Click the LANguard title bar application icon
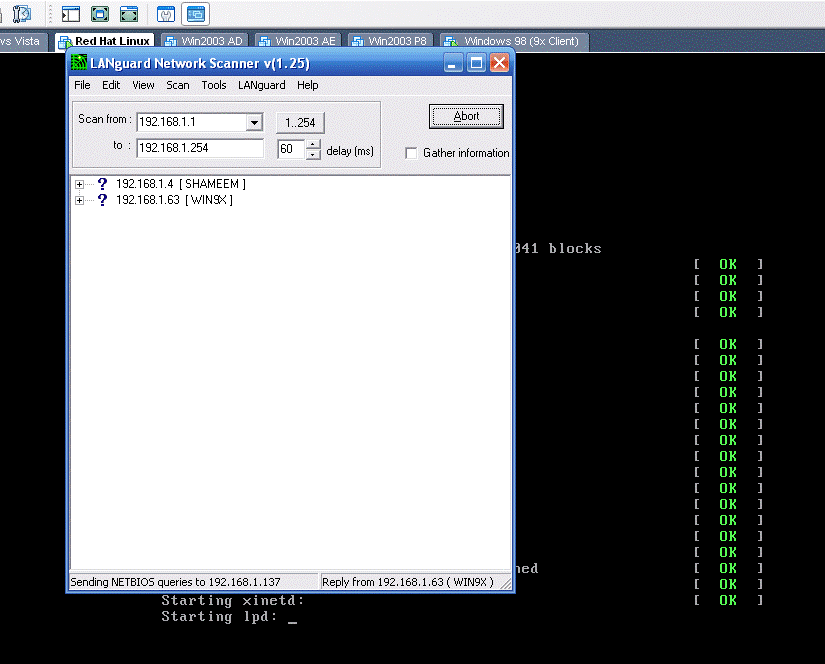Image resolution: width=825 pixels, height=664 pixels. [x=79, y=63]
